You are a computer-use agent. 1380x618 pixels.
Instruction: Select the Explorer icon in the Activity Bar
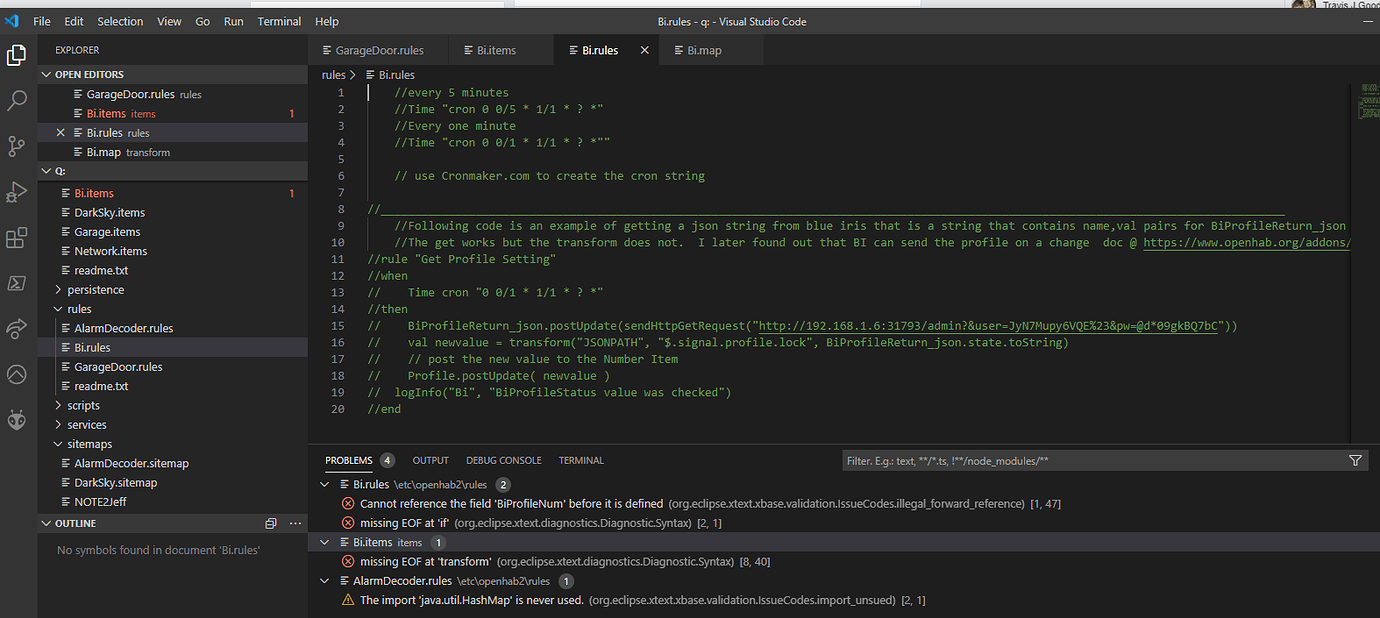tap(16, 55)
